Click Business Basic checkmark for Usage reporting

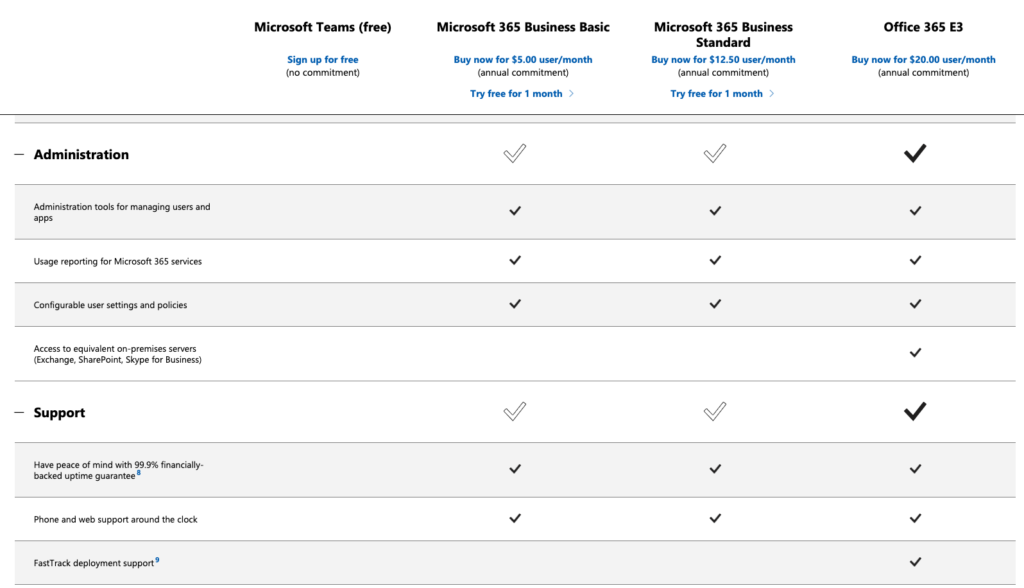515,261
